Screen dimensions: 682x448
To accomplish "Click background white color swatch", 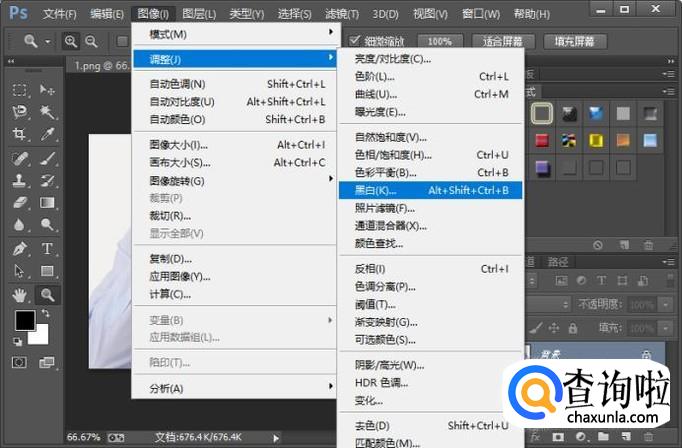I will pos(40,337).
